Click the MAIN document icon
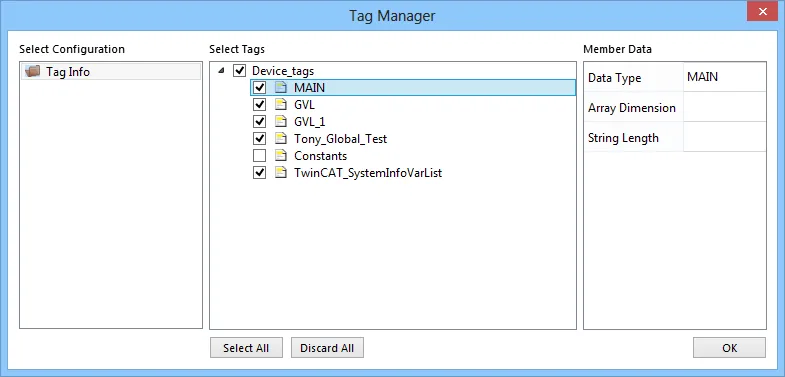The height and width of the screenshot is (377, 785). pyautogui.click(x=281, y=88)
